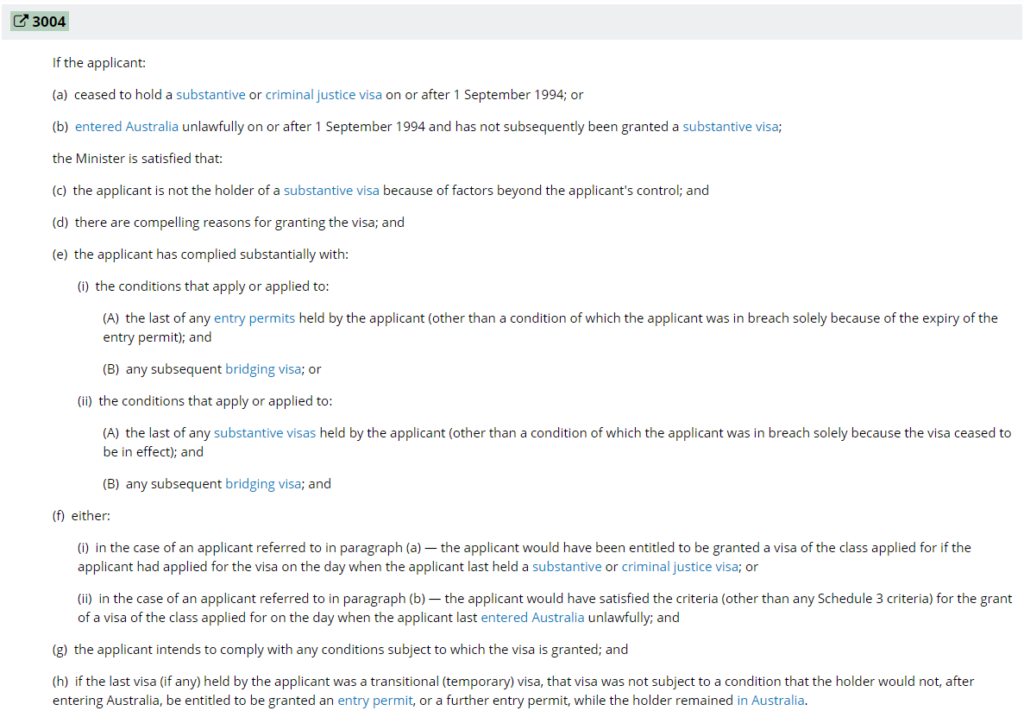Click the 'If the applicant:' opening text
Screen dimensions: 1024x717
99,63
